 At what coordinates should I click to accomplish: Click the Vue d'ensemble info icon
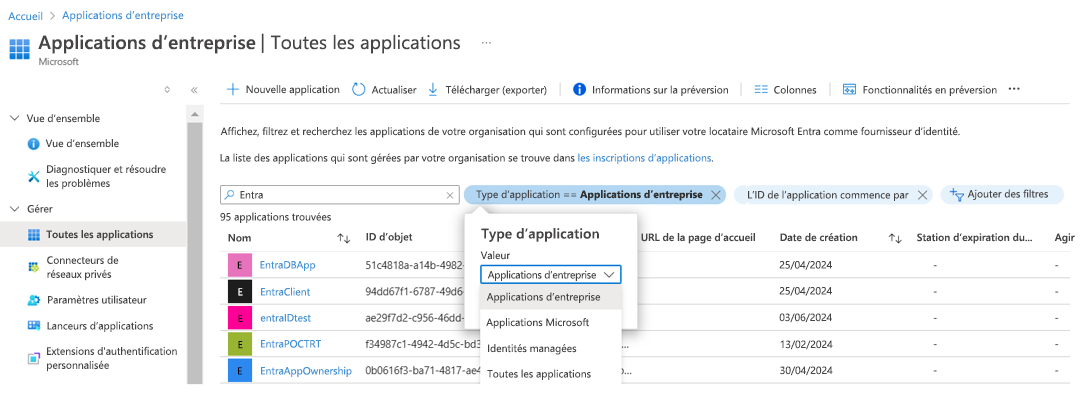pyautogui.click(x=33, y=144)
